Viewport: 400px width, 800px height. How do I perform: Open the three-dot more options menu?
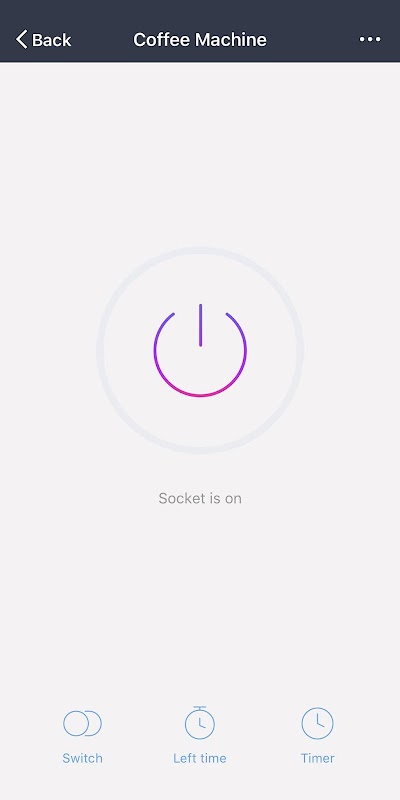coord(370,39)
